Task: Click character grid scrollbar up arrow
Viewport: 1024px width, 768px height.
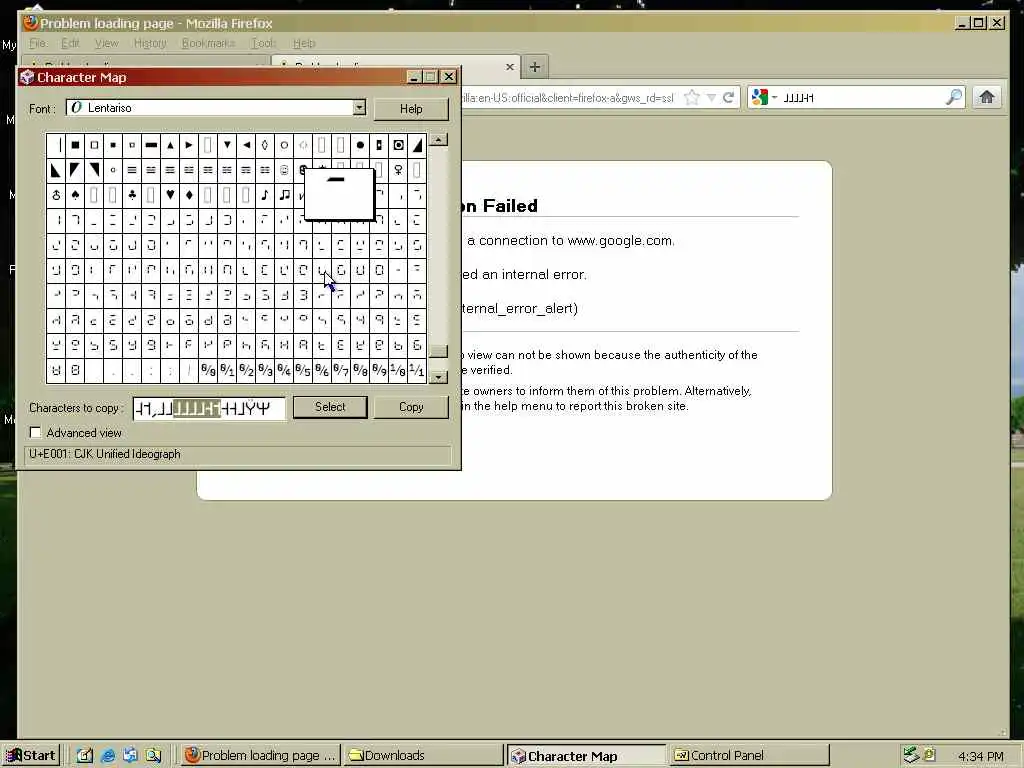Action: pyautogui.click(x=438, y=140)
